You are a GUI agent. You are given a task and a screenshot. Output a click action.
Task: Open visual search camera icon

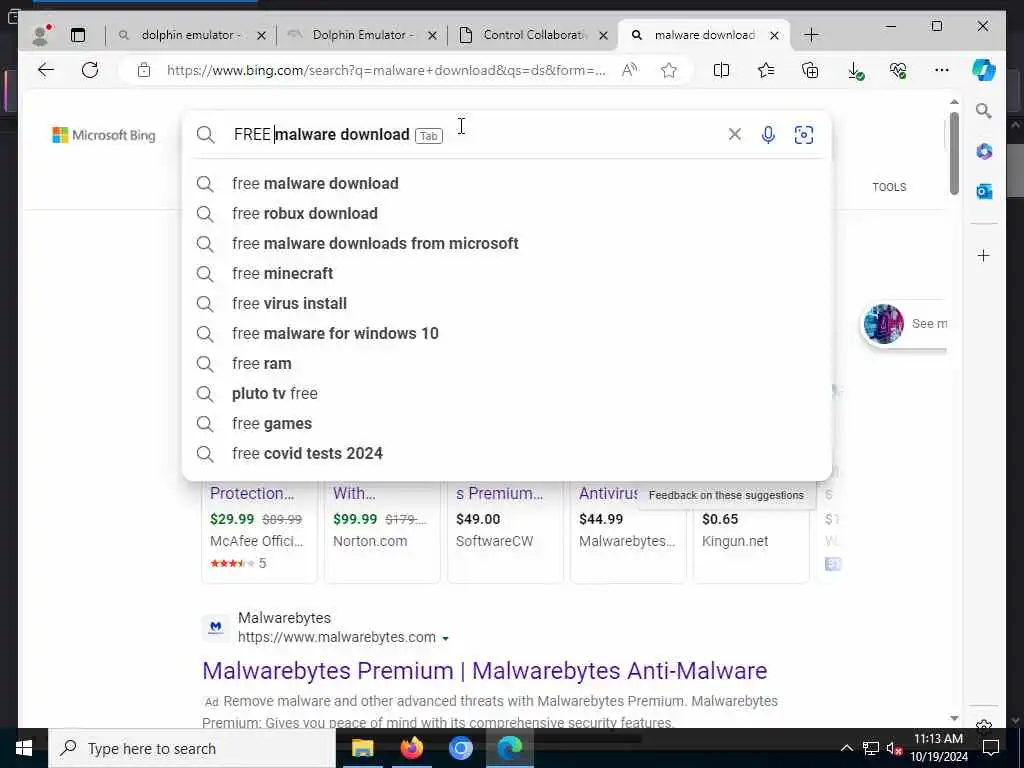[x=804, y=135]
